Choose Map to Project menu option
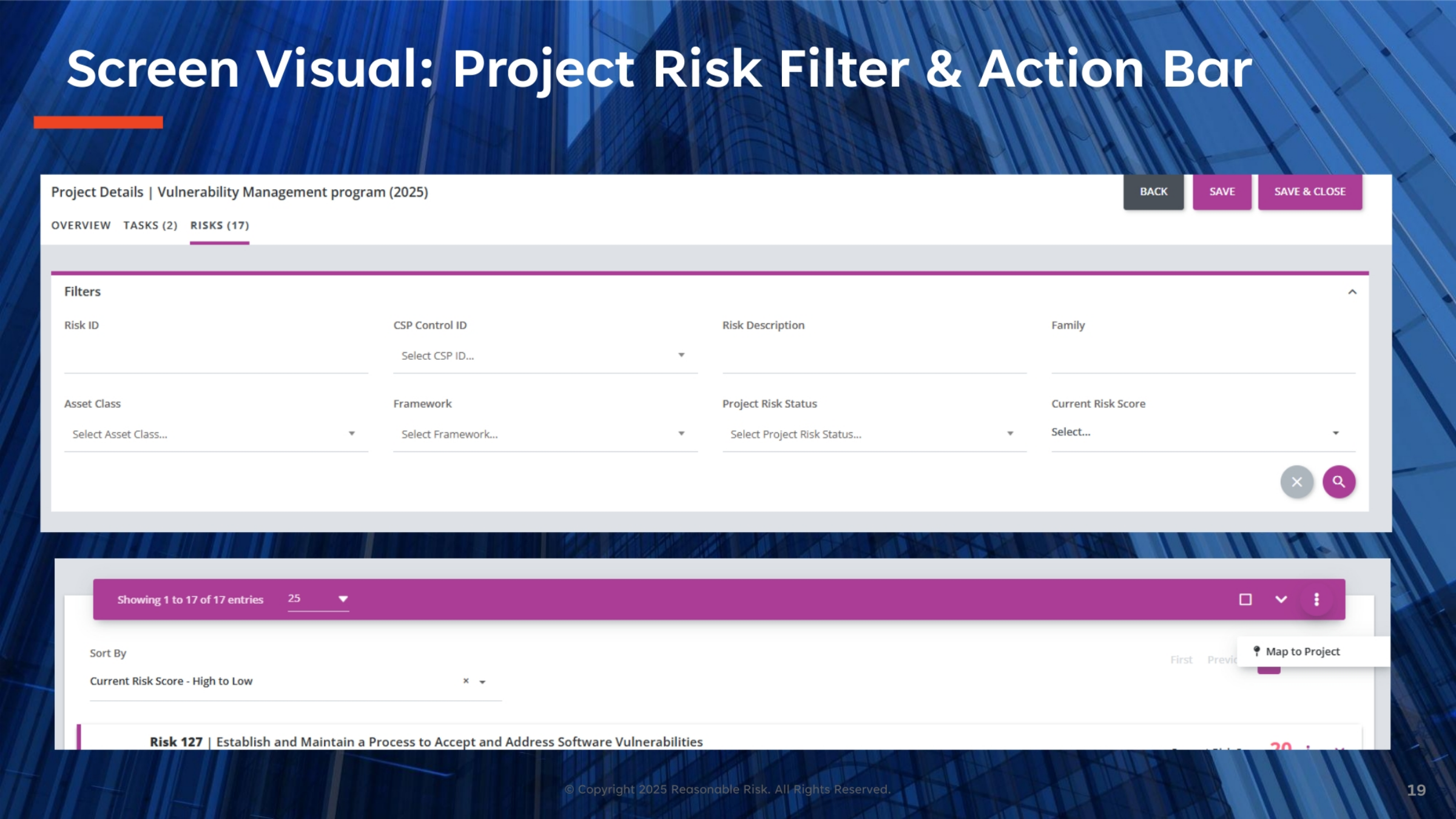1456x819 pixels. click(x=1313, y=652)
